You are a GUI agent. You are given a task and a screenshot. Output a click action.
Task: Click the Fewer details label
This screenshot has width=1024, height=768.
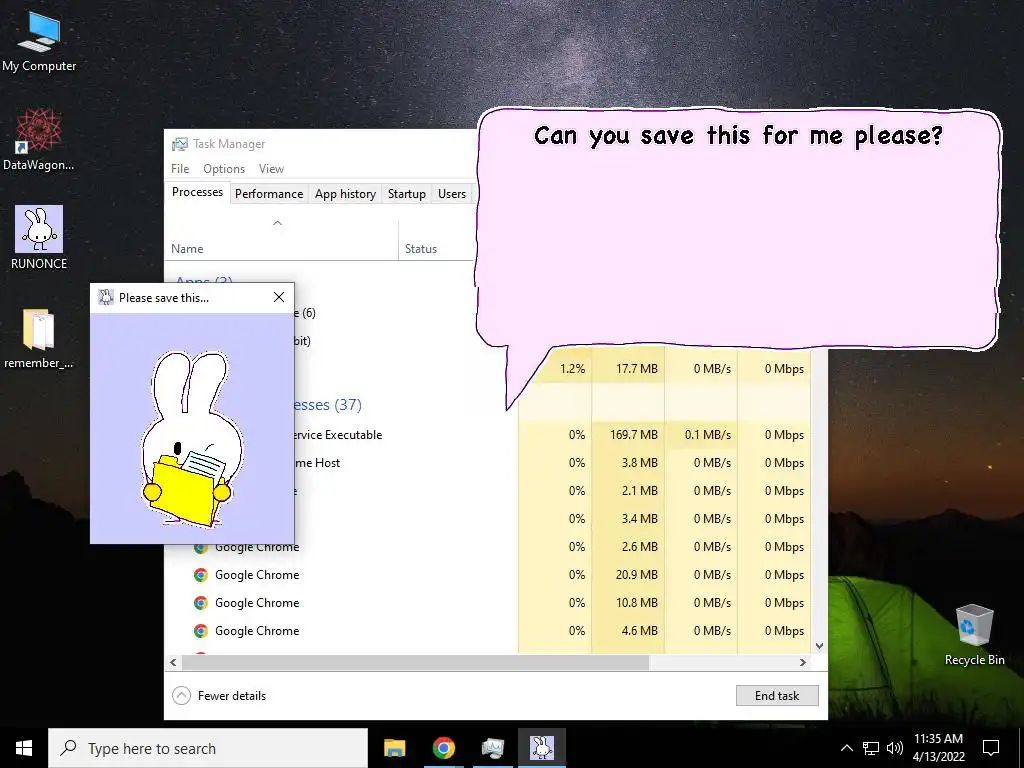pos(232,696)
